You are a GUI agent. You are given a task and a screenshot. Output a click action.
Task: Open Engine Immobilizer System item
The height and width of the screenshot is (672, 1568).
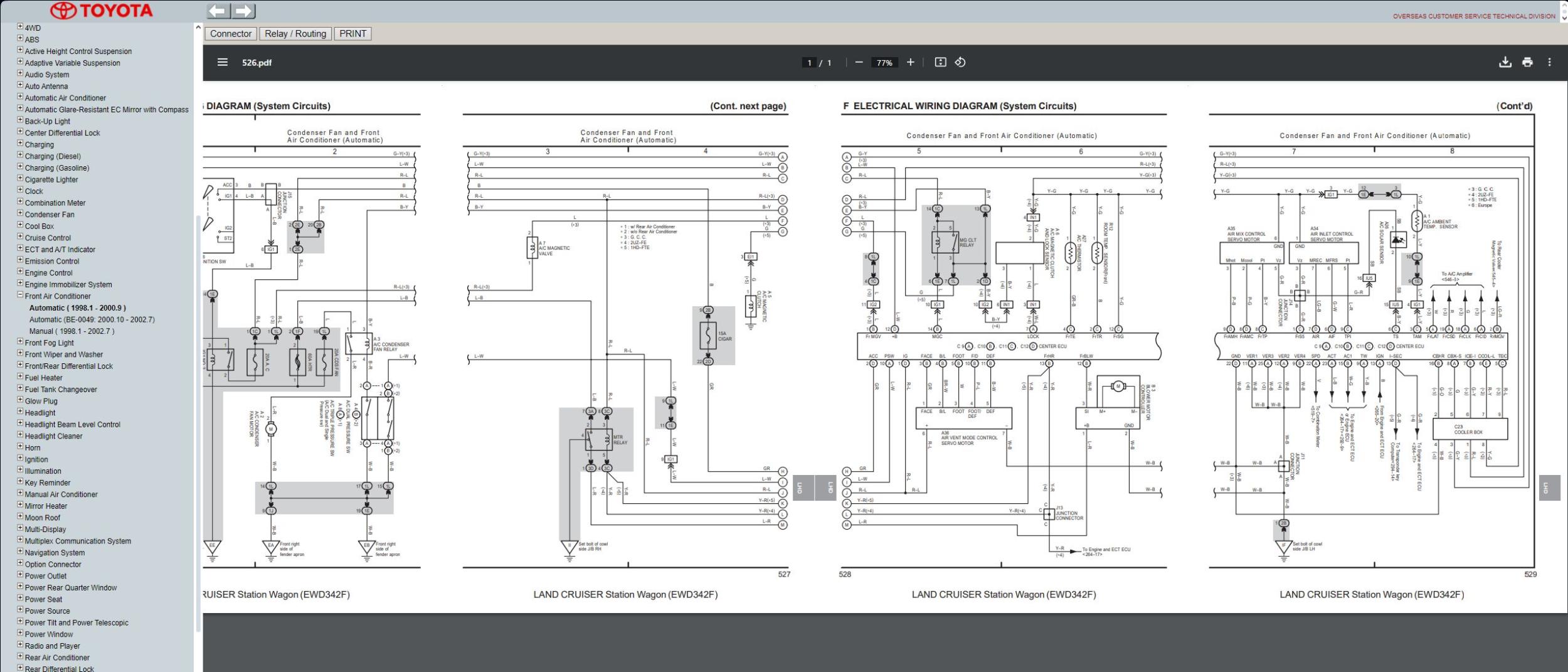(68, 285)
